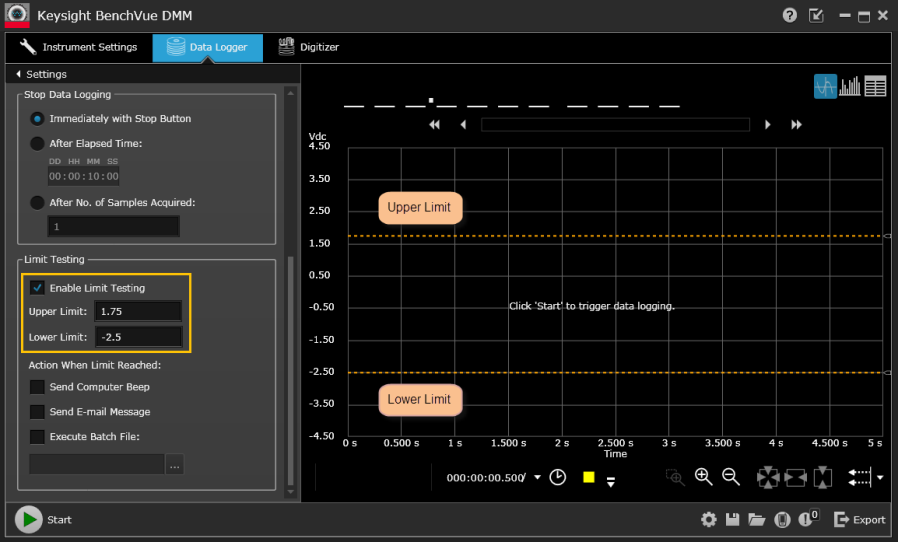898x542 pixels.
Task: Enable Send Computer Beep checkbox
Action: pyautogui.click(x=37, y=387)
